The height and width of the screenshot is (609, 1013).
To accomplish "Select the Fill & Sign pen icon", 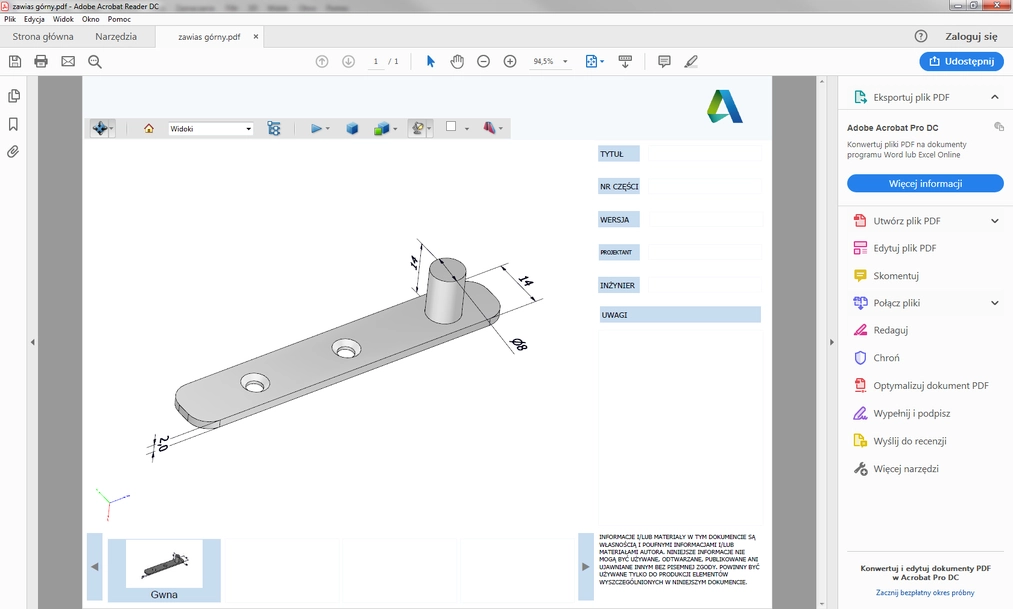I will (690, 61).
